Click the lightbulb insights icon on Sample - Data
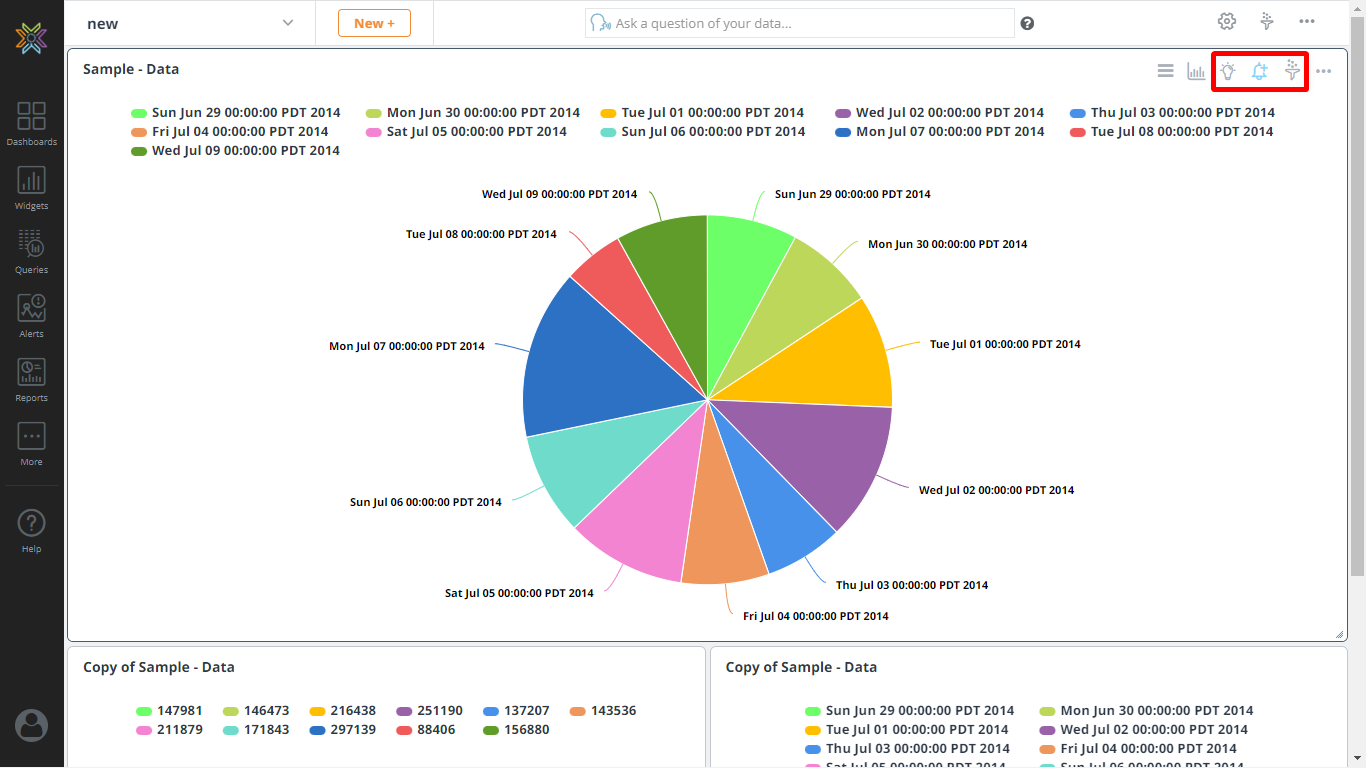This screenshot has height=768, width=1366. pyautogui.click(x=1228, y=71)
